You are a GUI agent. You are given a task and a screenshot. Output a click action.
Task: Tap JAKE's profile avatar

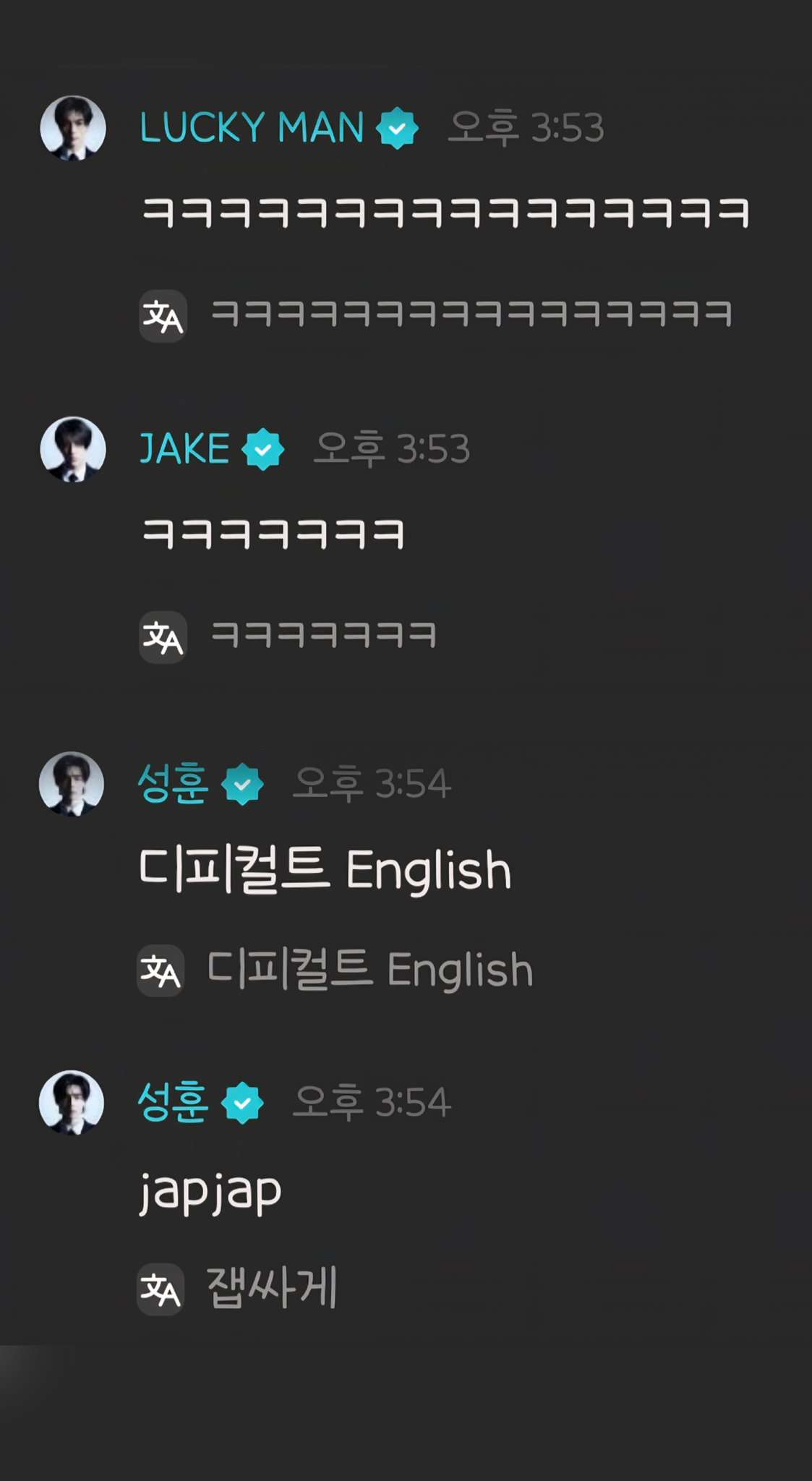[x=73, y=449]
